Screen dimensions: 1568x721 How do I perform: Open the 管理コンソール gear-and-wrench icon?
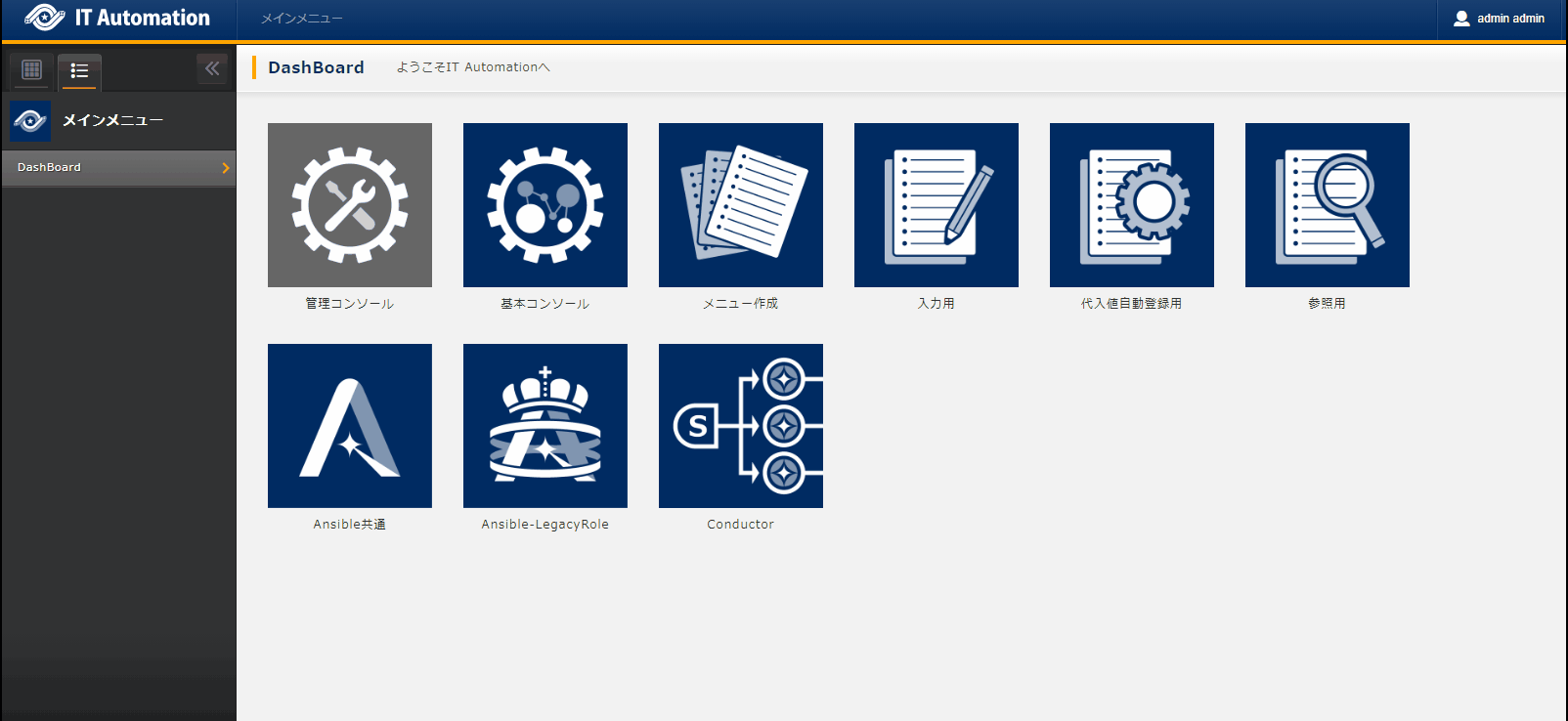click(x=349, y=205)
